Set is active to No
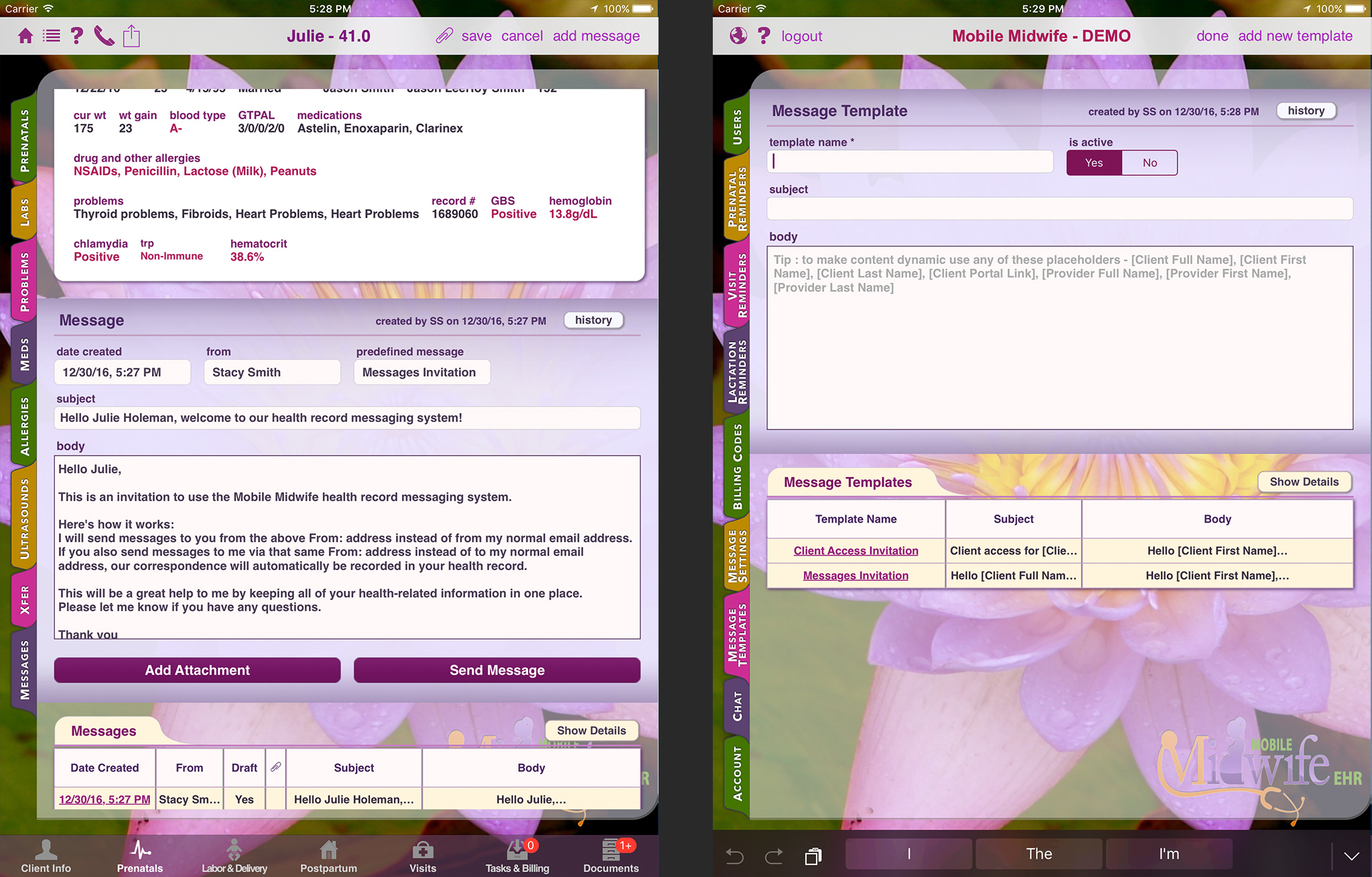 [1150, 163]
